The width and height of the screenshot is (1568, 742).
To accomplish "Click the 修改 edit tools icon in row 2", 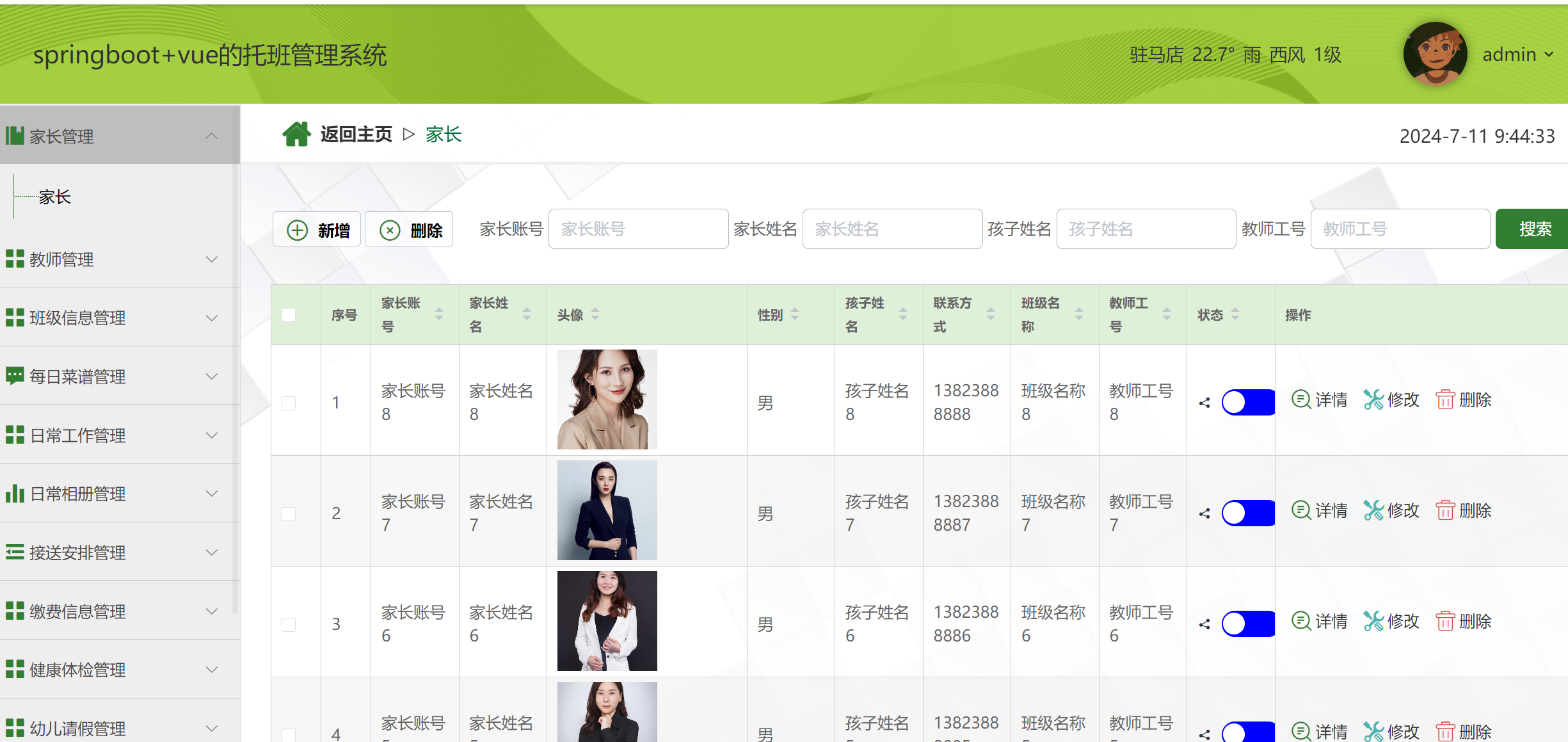I will click(x=1373, y=510).
